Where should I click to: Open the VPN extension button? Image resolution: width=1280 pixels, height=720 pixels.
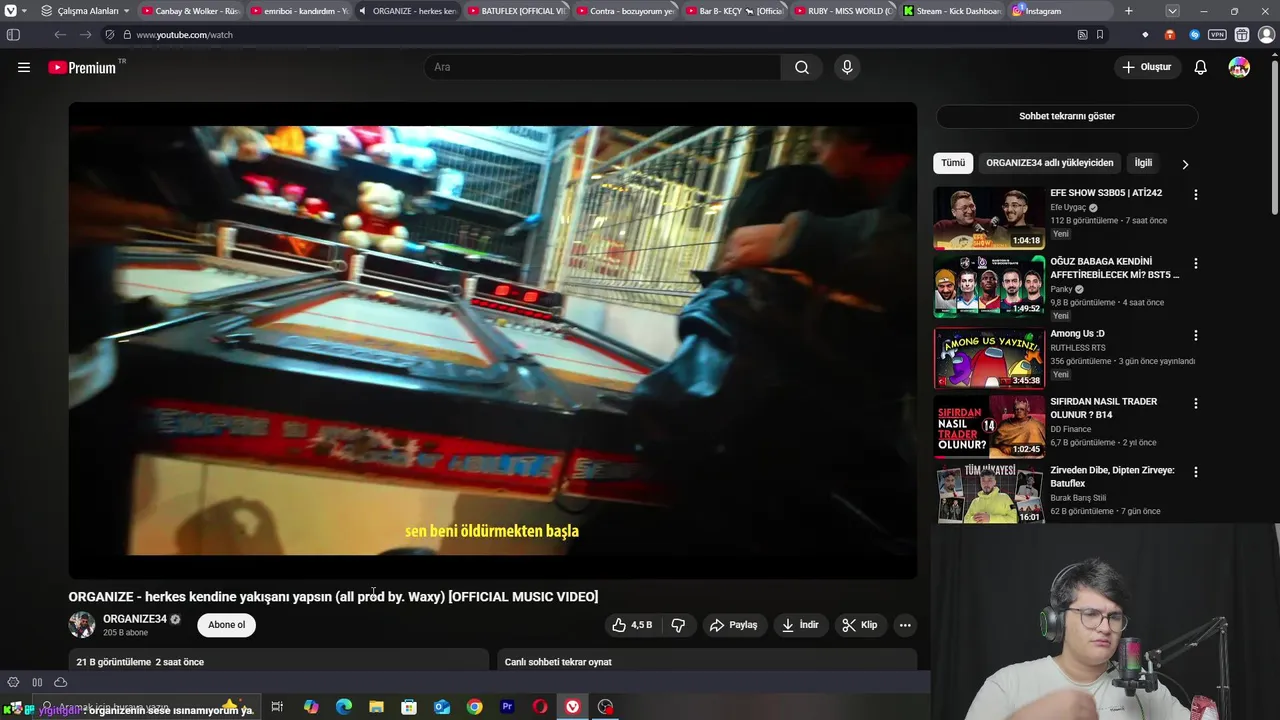[x=1217, y=34]
